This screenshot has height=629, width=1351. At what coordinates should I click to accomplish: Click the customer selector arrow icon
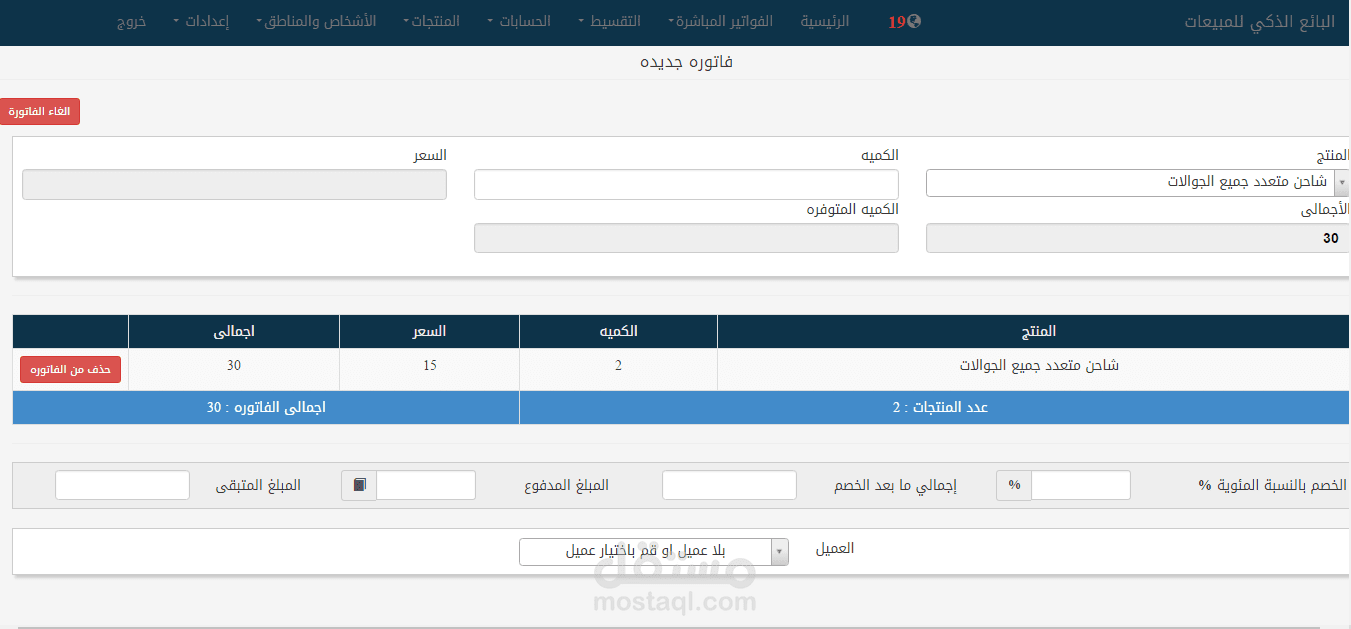pyautogui.click(x=779, y=551)
